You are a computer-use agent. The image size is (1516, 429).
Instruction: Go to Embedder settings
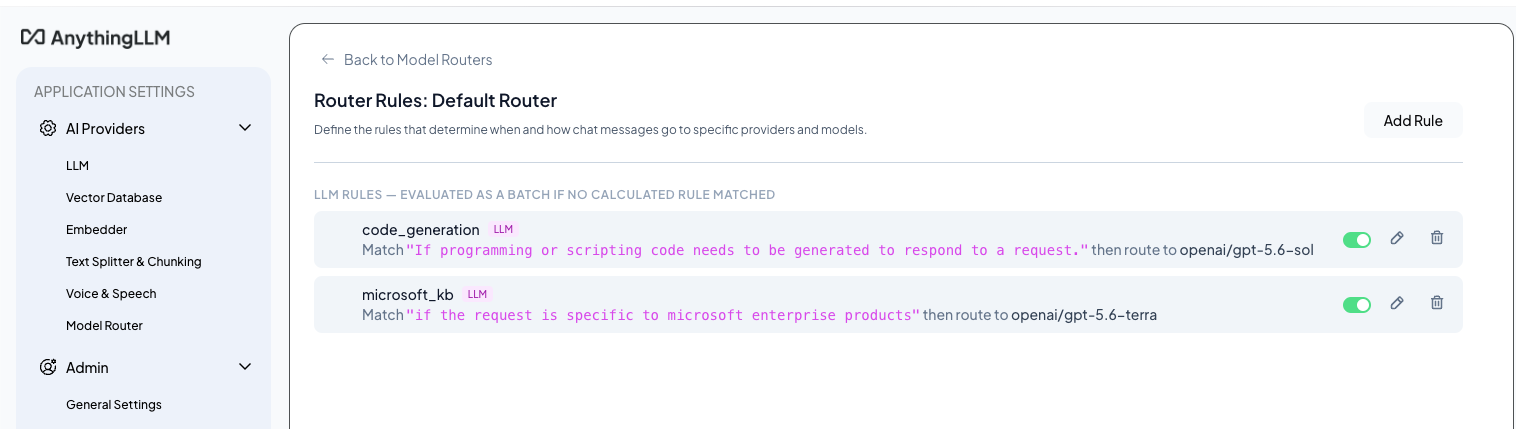96,230
